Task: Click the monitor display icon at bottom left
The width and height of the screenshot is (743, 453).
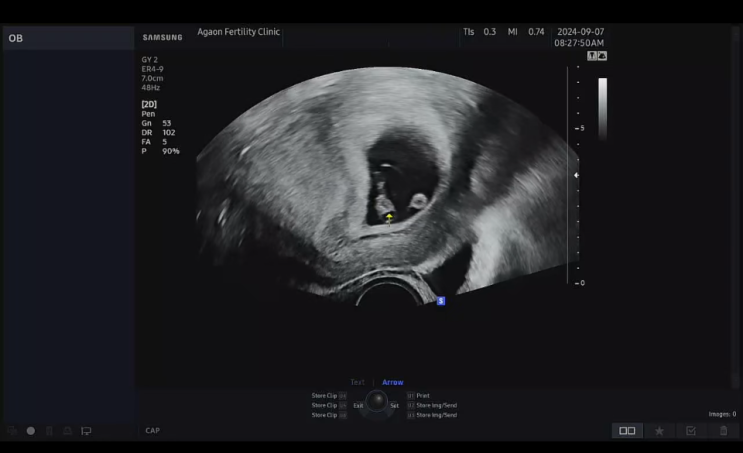Action: [86, 431]
